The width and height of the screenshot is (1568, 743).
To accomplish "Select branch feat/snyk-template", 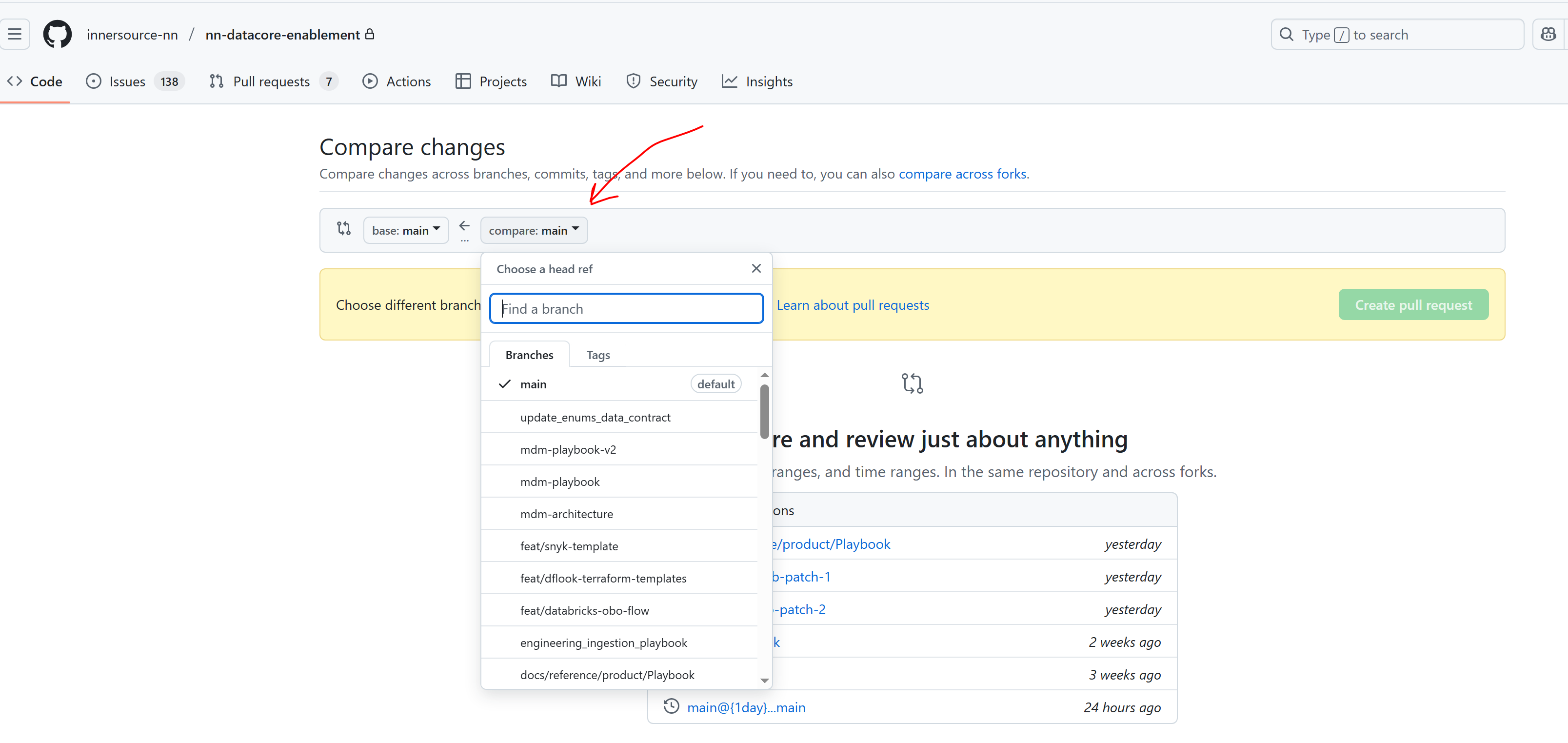I will point(619,546).
